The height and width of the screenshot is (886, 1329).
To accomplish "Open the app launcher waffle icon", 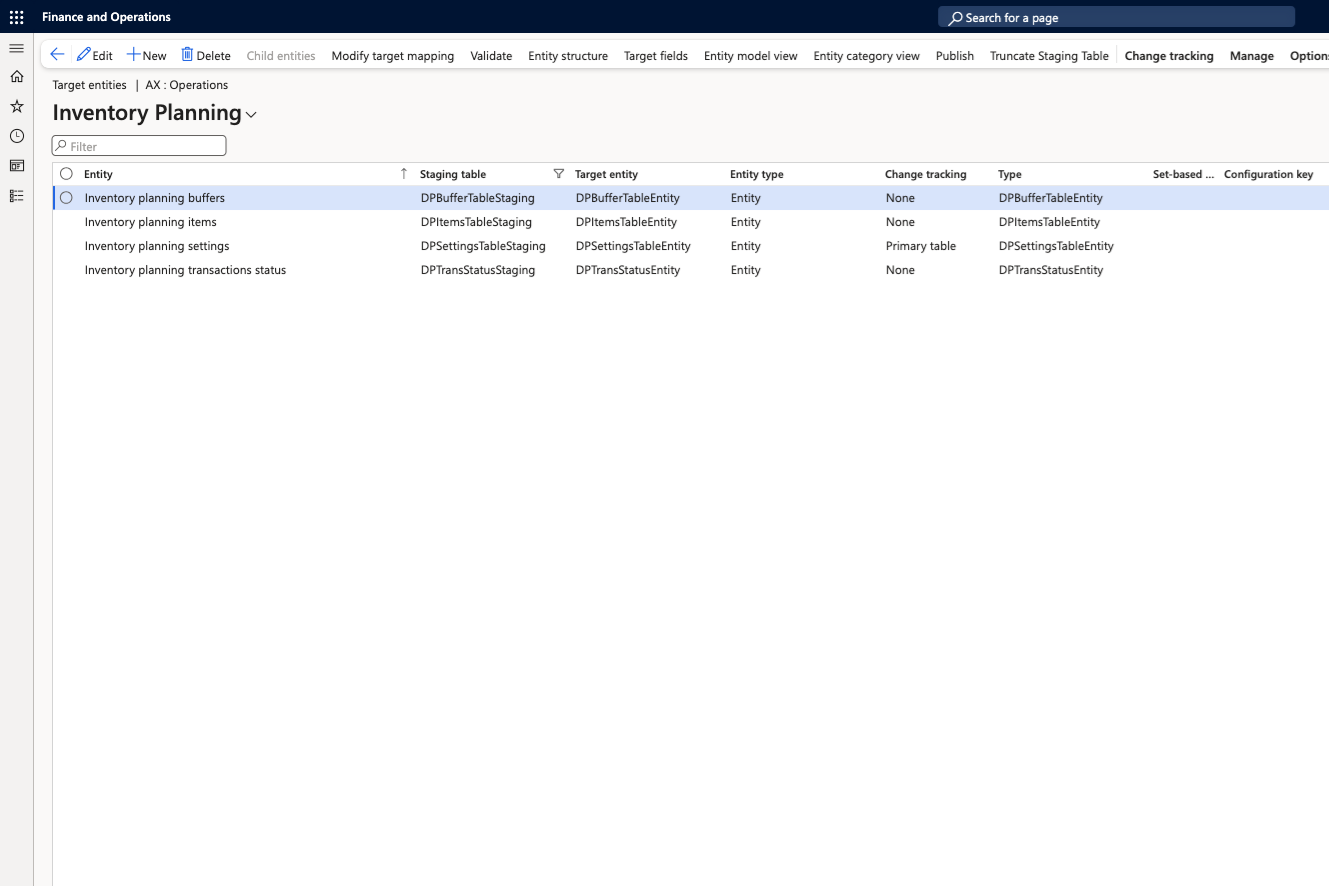I will point(16,17).
